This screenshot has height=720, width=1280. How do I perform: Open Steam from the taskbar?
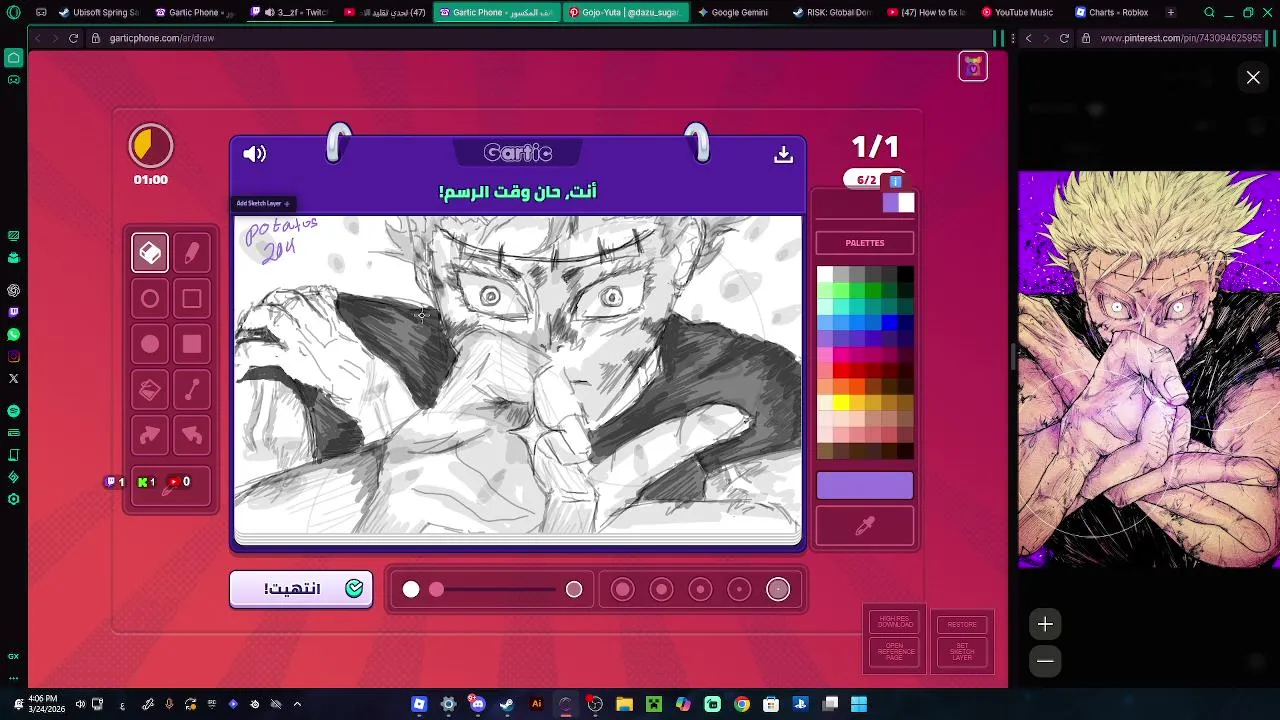click(507, 704)
